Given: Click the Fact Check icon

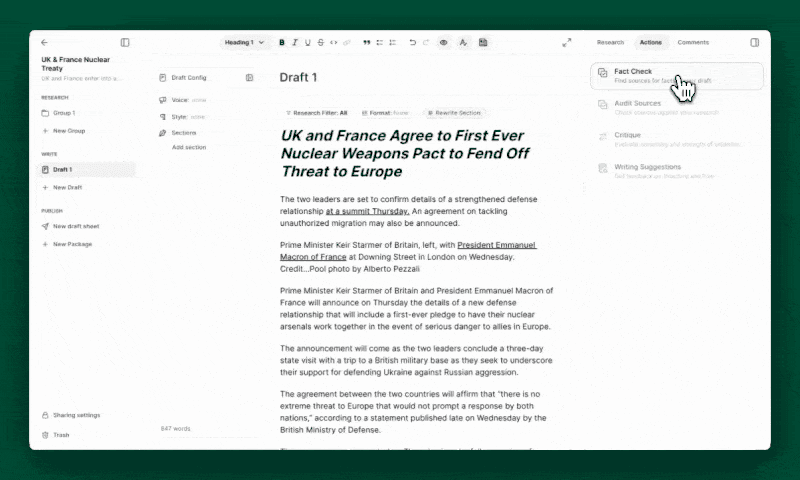Looking at the screenshot, I should (x=603, y=73).
